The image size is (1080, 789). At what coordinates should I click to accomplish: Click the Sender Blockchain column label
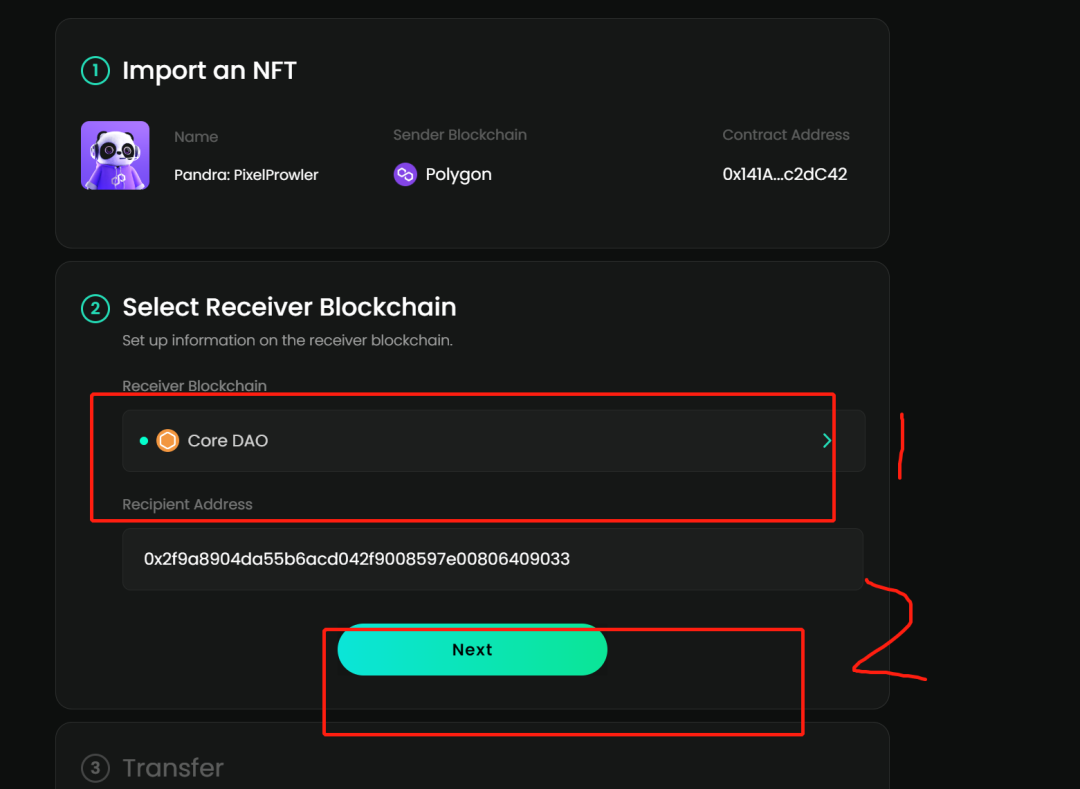pos(460,135)
